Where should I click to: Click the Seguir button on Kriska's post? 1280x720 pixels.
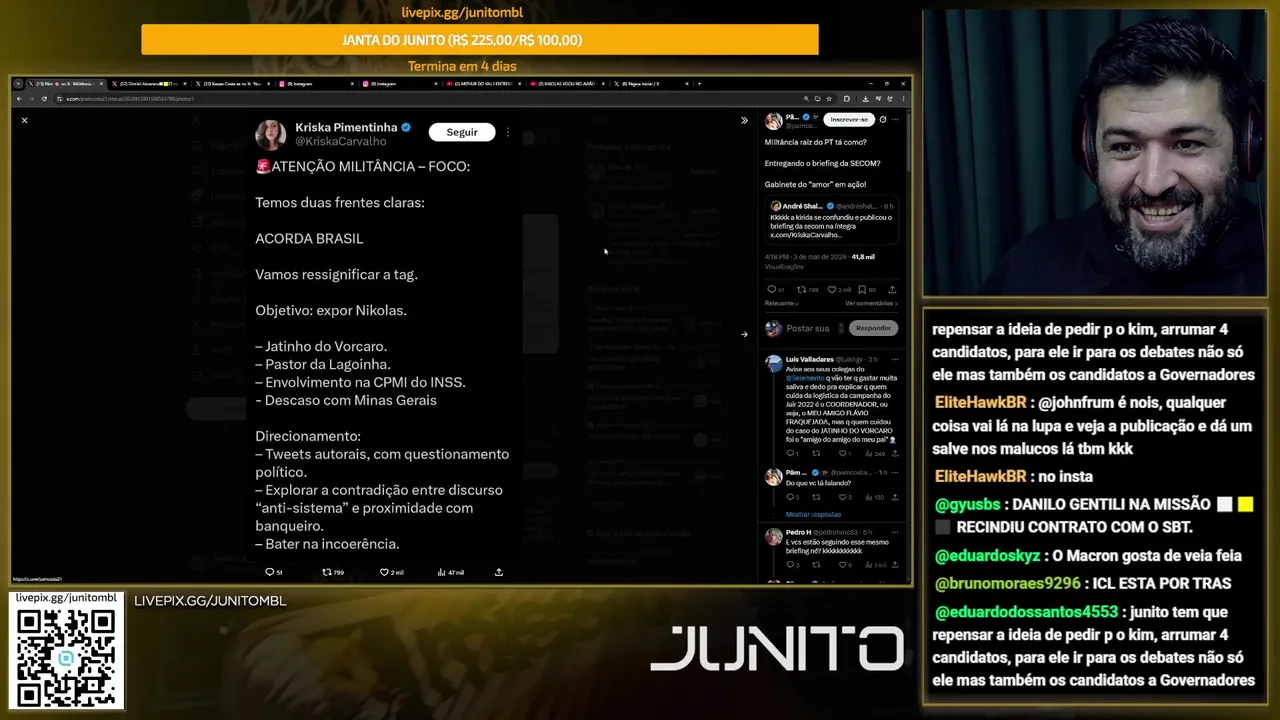462,132
